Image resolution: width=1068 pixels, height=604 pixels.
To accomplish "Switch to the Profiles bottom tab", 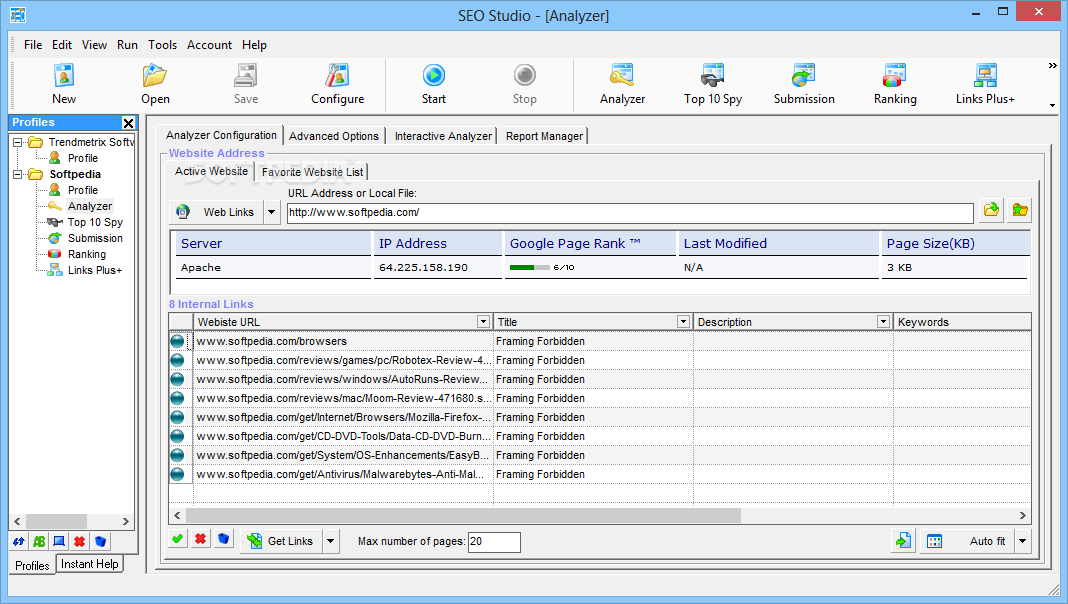I will click(32, 565).
